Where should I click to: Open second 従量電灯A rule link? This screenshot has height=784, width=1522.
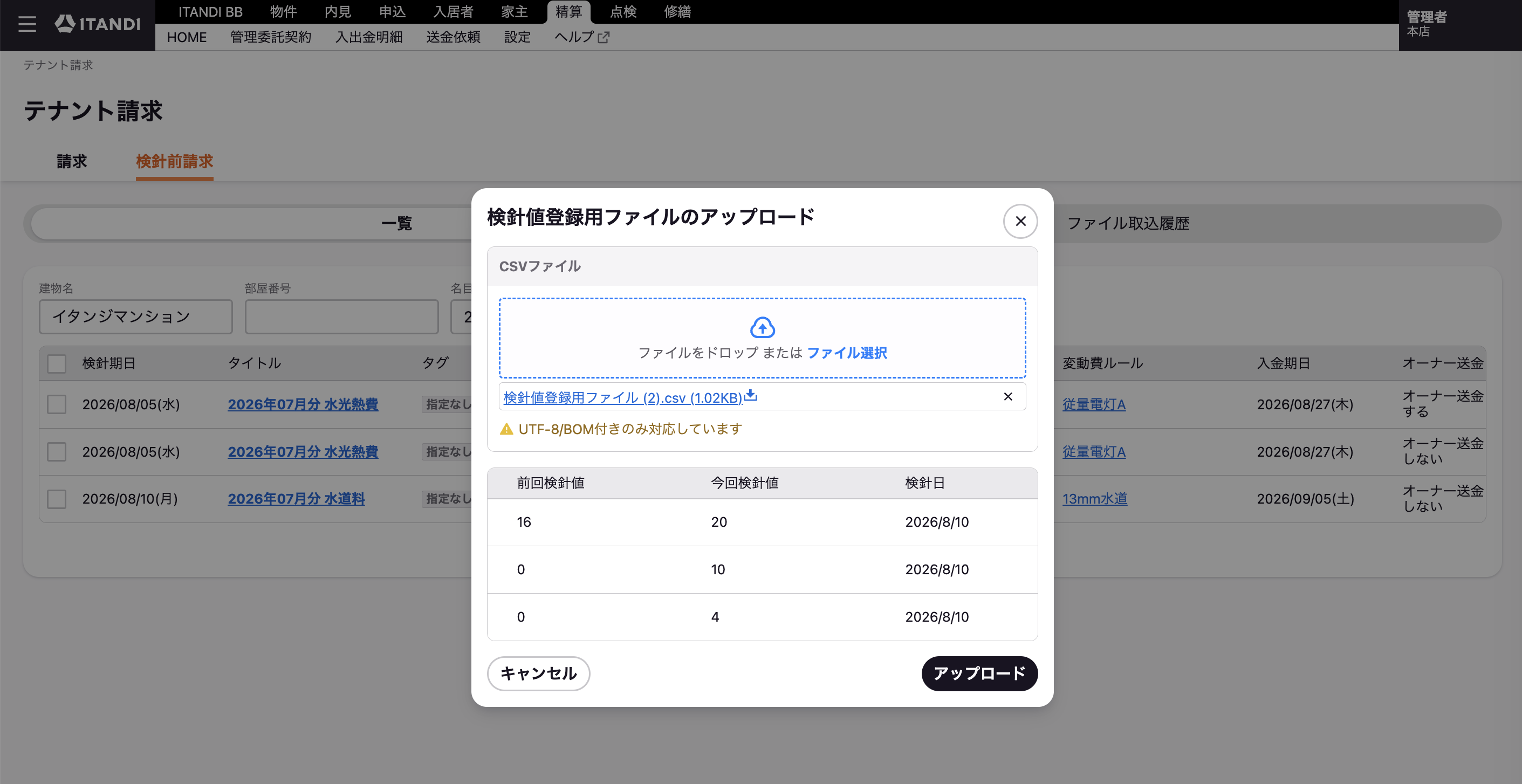(1094, 452)
